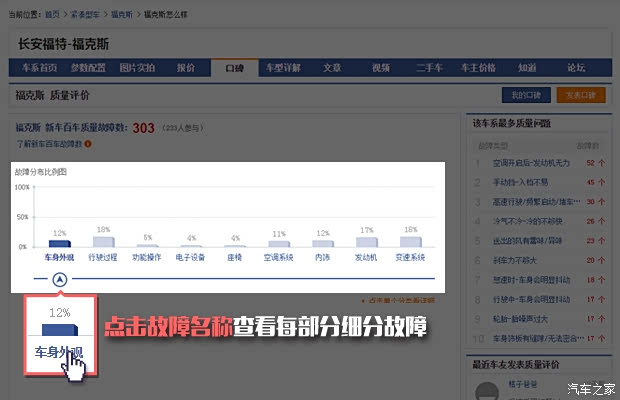
Task: Select the active 口碑 tab
Action: (234, 68)
